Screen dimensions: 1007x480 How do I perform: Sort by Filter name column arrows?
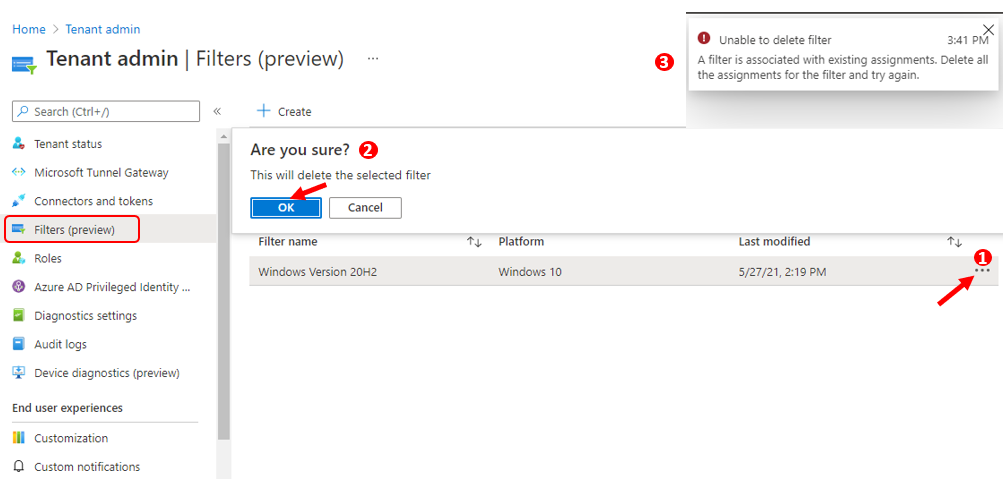coord(474,242)
